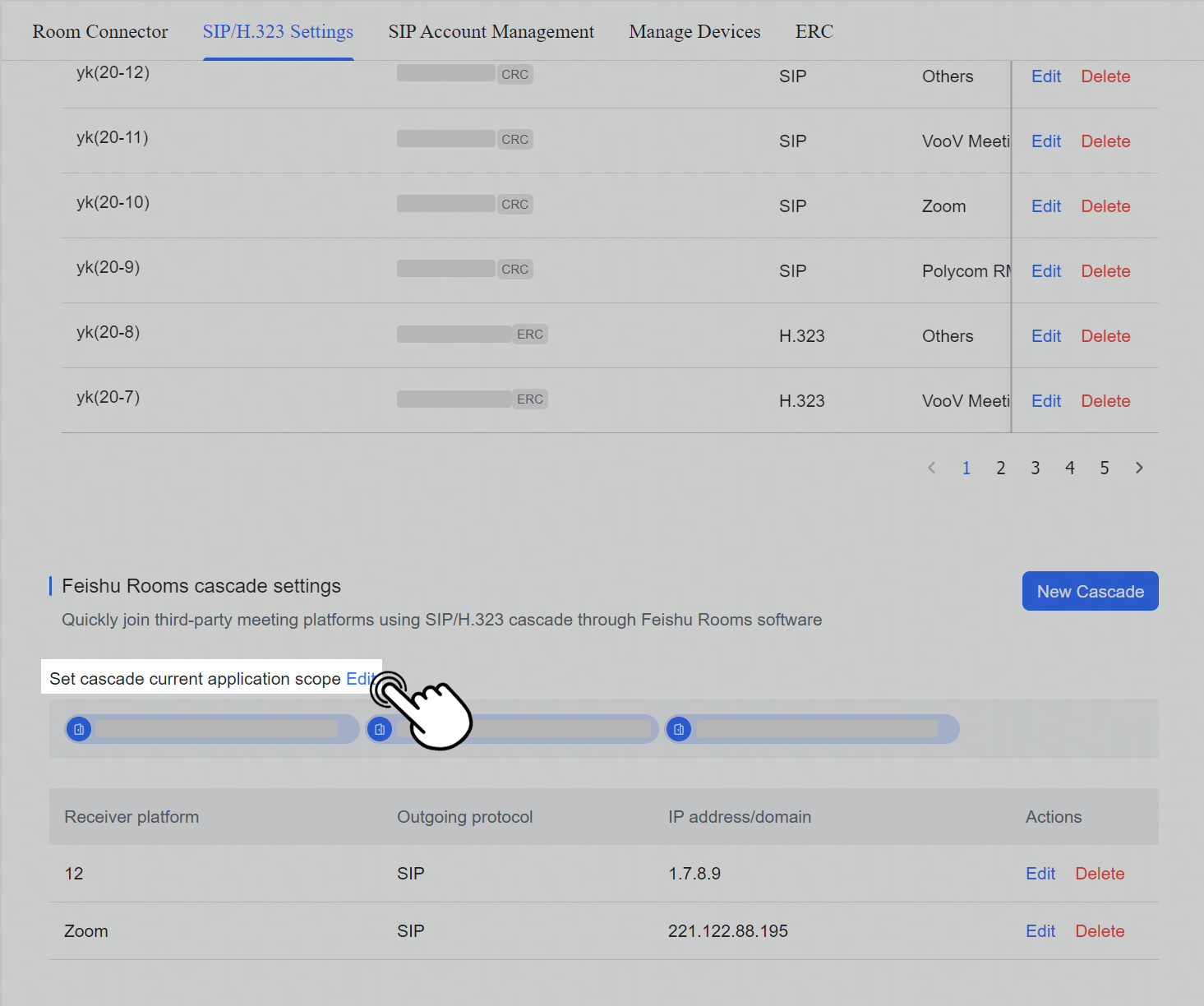Click the icon on the rightmost scope chip
The height and width of the screenshot is (1006, 1204).
pos(679,729)
